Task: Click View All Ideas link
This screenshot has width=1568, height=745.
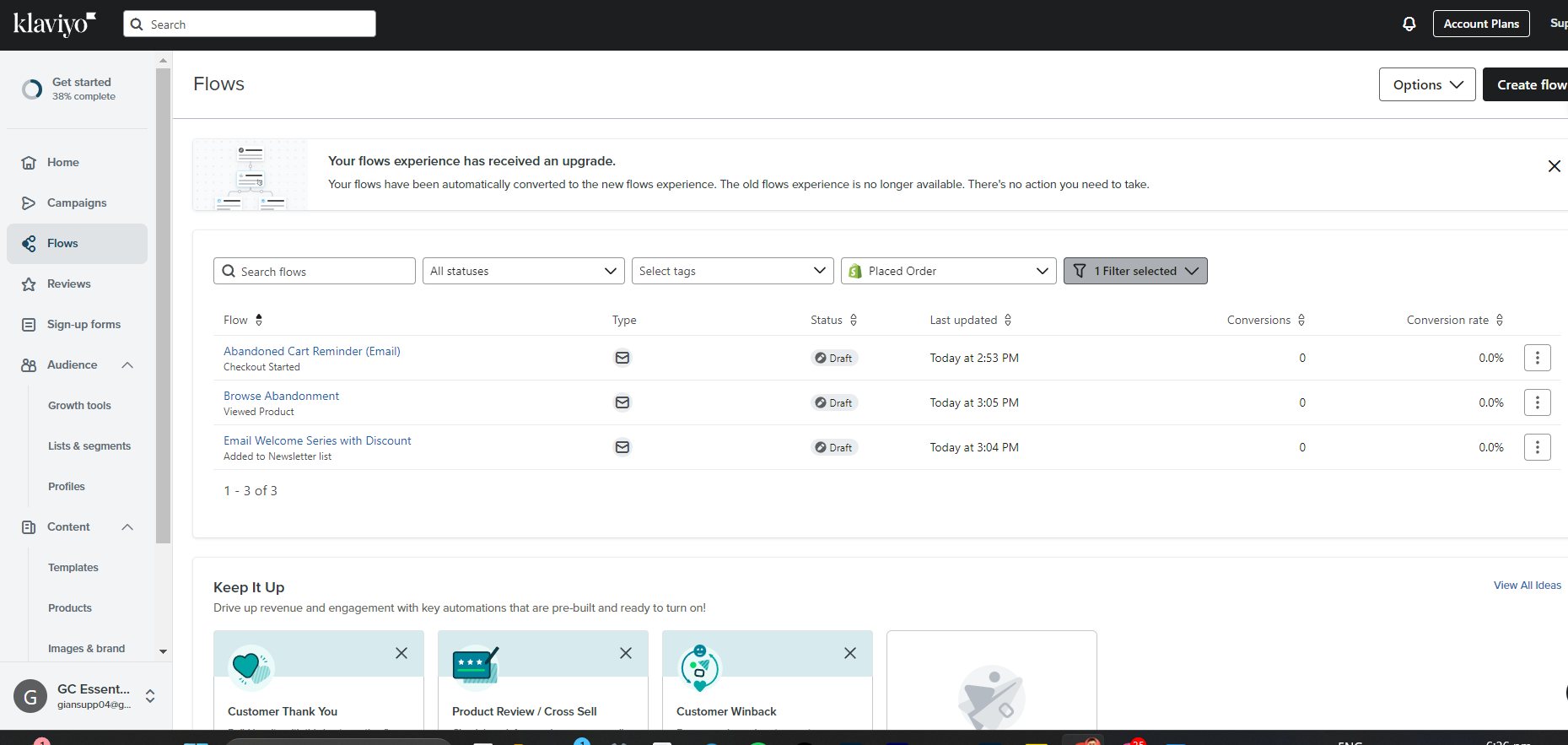Action: [1527, 586]
